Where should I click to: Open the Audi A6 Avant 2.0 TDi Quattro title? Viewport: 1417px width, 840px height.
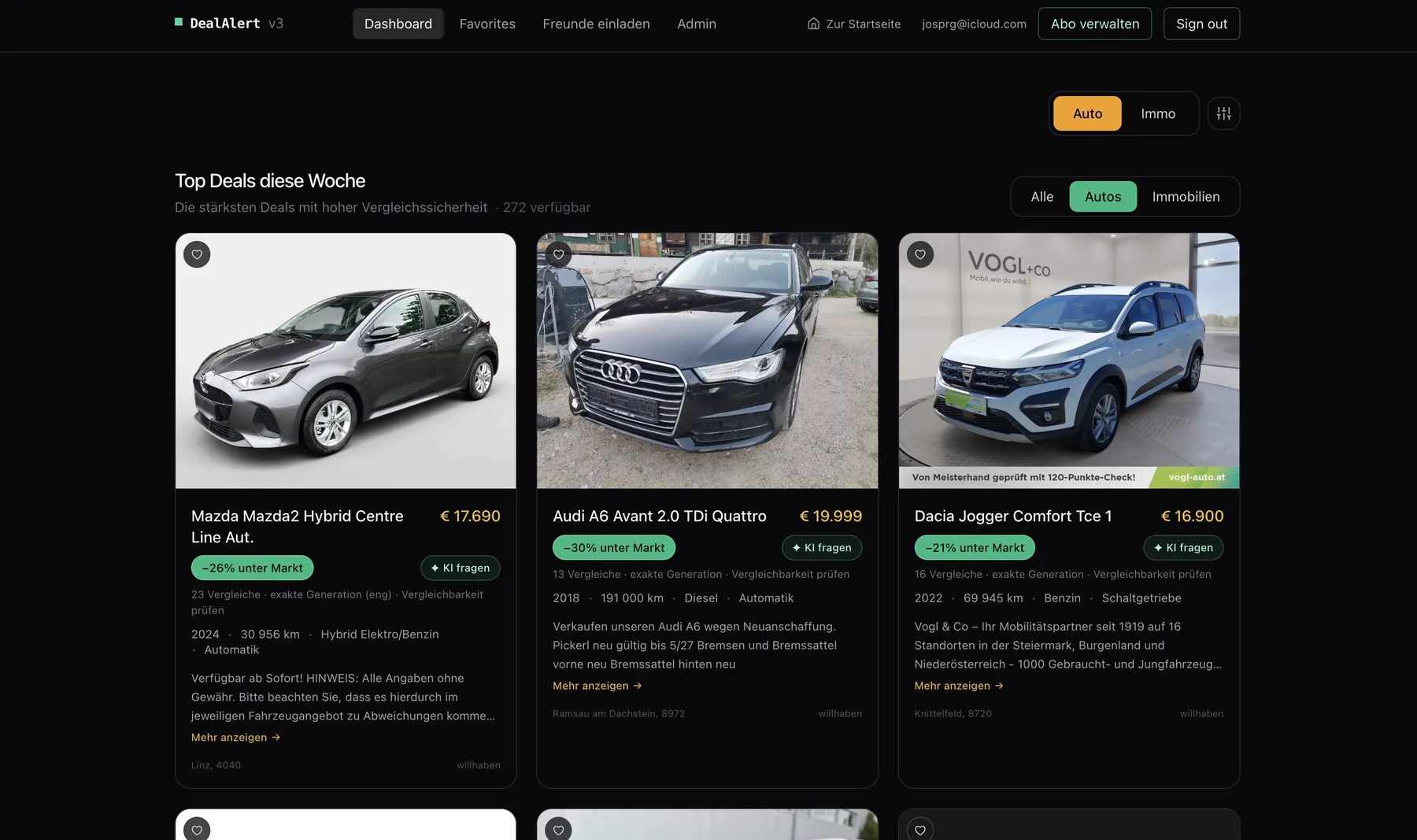(x=660, y=516)
